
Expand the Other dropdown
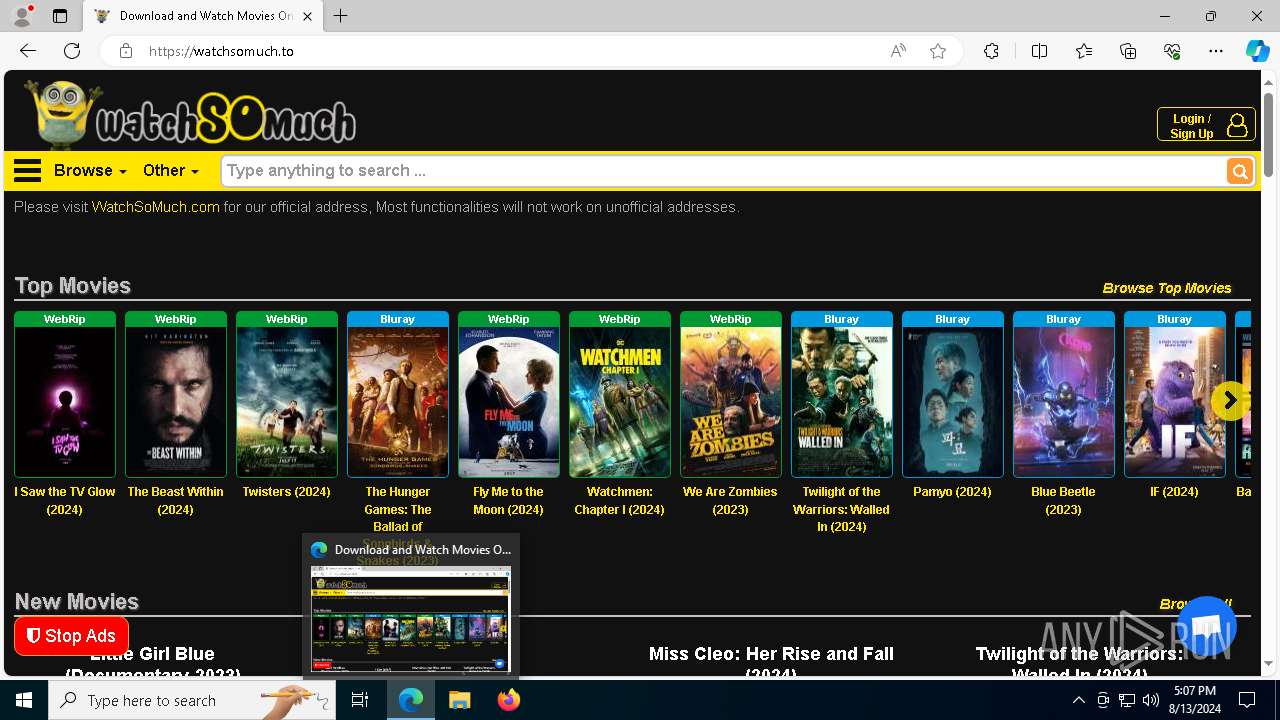click(171, 170)
